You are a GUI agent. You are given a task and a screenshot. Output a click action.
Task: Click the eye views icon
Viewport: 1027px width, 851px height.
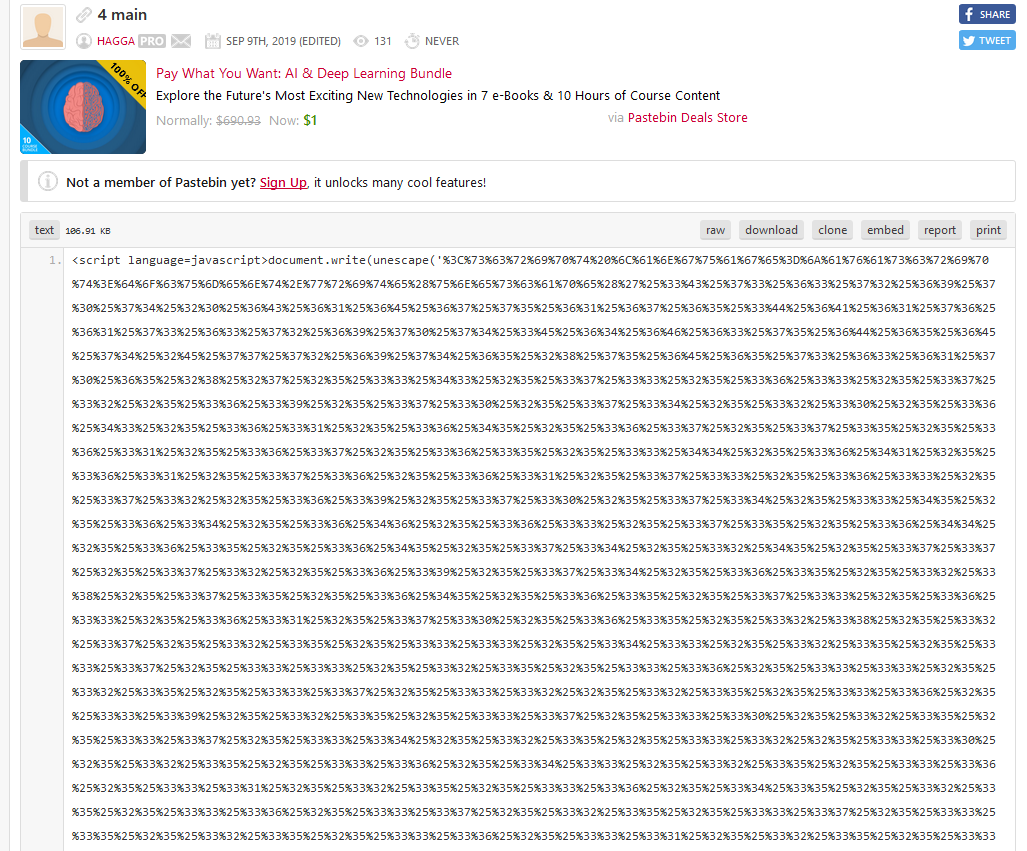[x=361, y=41]
